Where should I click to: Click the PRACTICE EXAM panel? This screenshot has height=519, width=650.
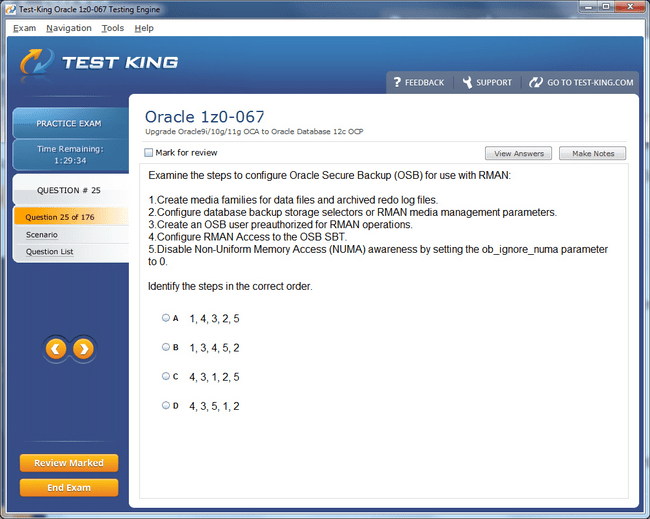point(71,123)
